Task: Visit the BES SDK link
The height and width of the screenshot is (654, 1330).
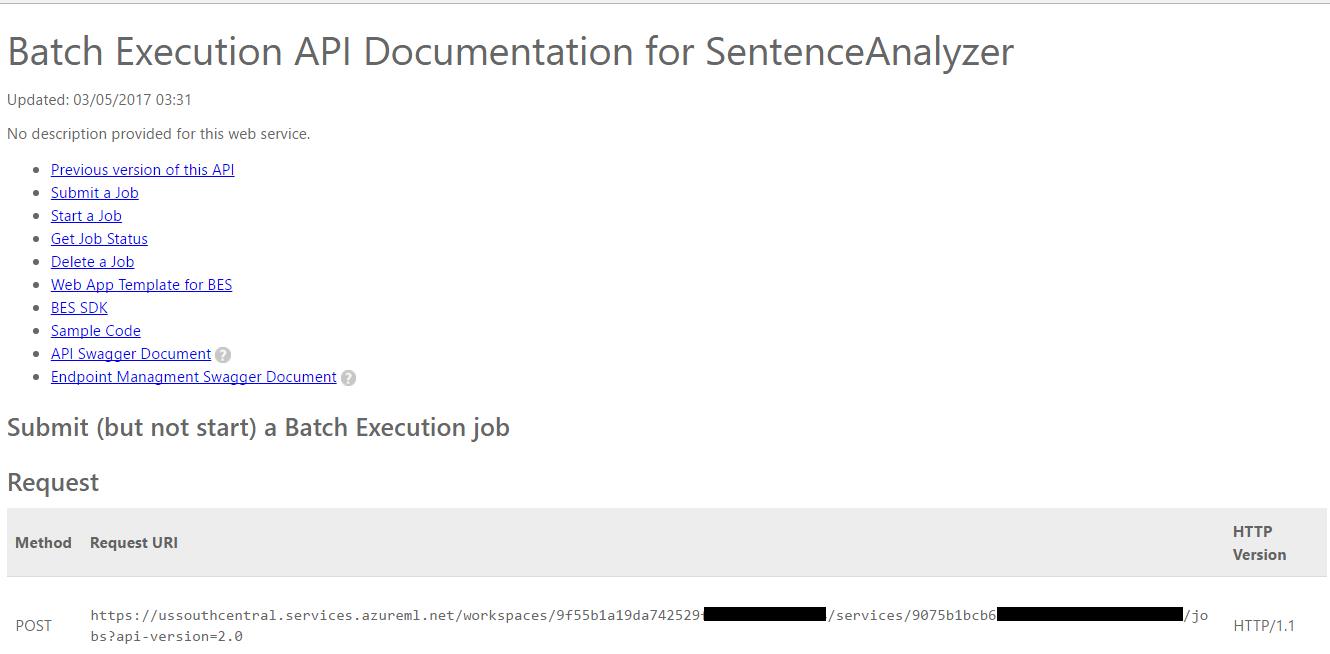Action: pyautogui.click(x=79, y=308)
